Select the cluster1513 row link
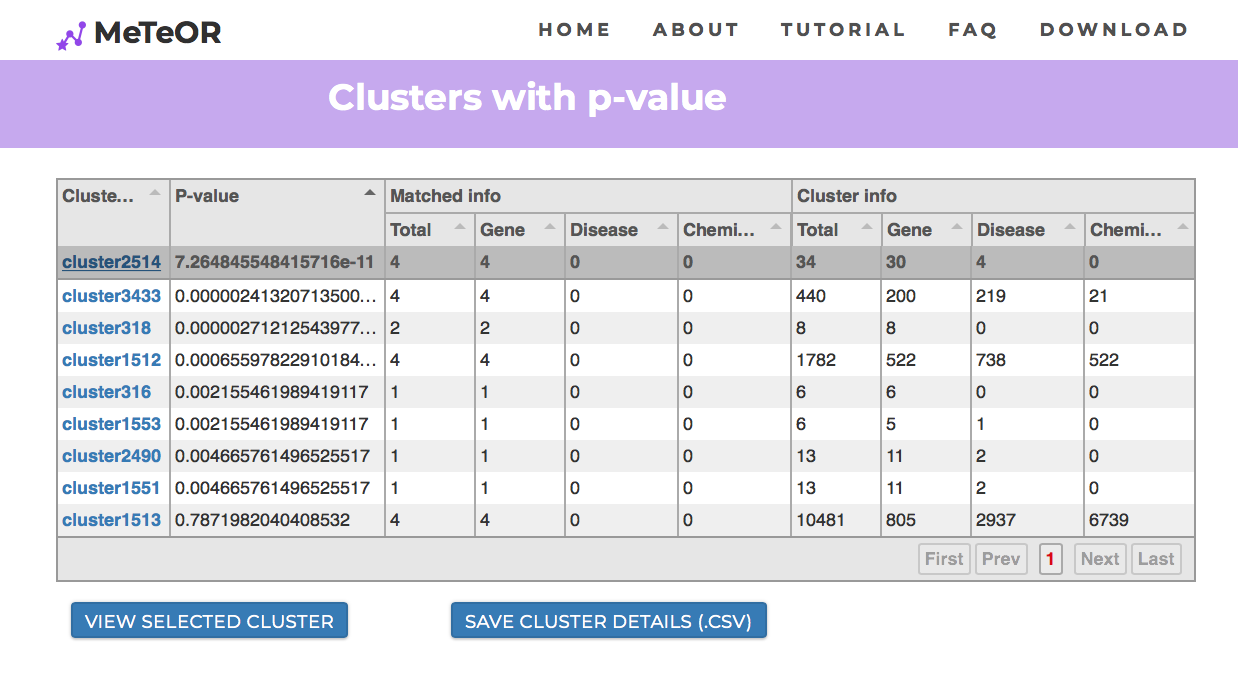The height and width of the screenshot is (682, 1238). pos(111,520)
